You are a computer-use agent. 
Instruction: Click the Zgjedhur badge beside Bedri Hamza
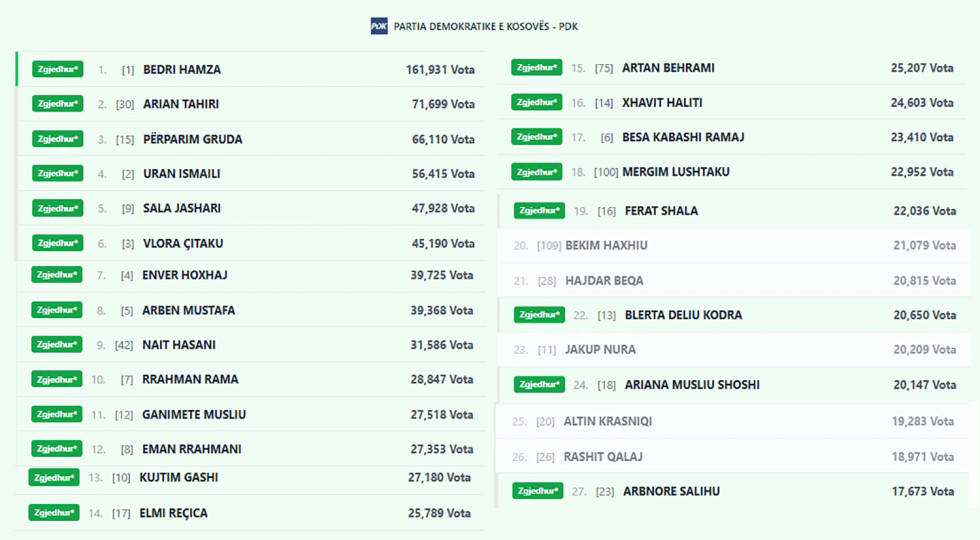point(57,70)
